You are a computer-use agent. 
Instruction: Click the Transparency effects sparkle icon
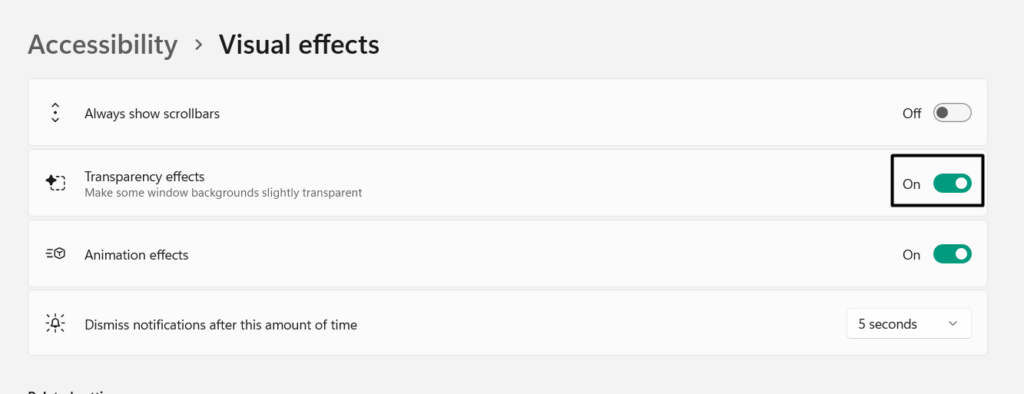(56, 183)
